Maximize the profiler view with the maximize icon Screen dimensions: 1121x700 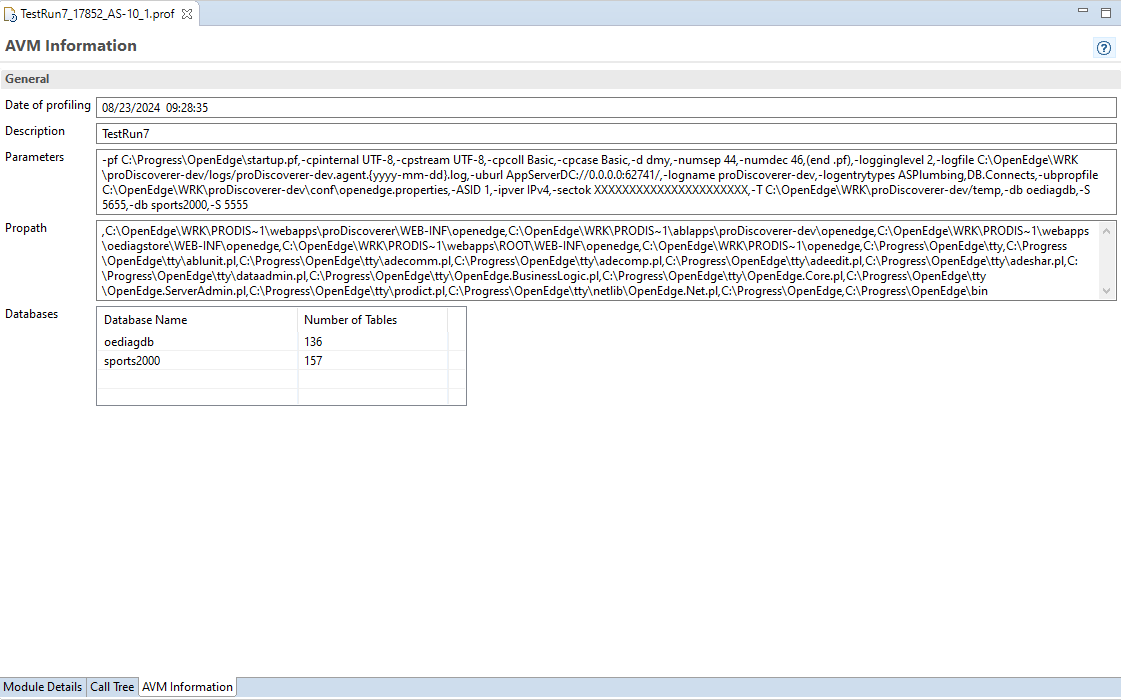[x=1105, y=10]
